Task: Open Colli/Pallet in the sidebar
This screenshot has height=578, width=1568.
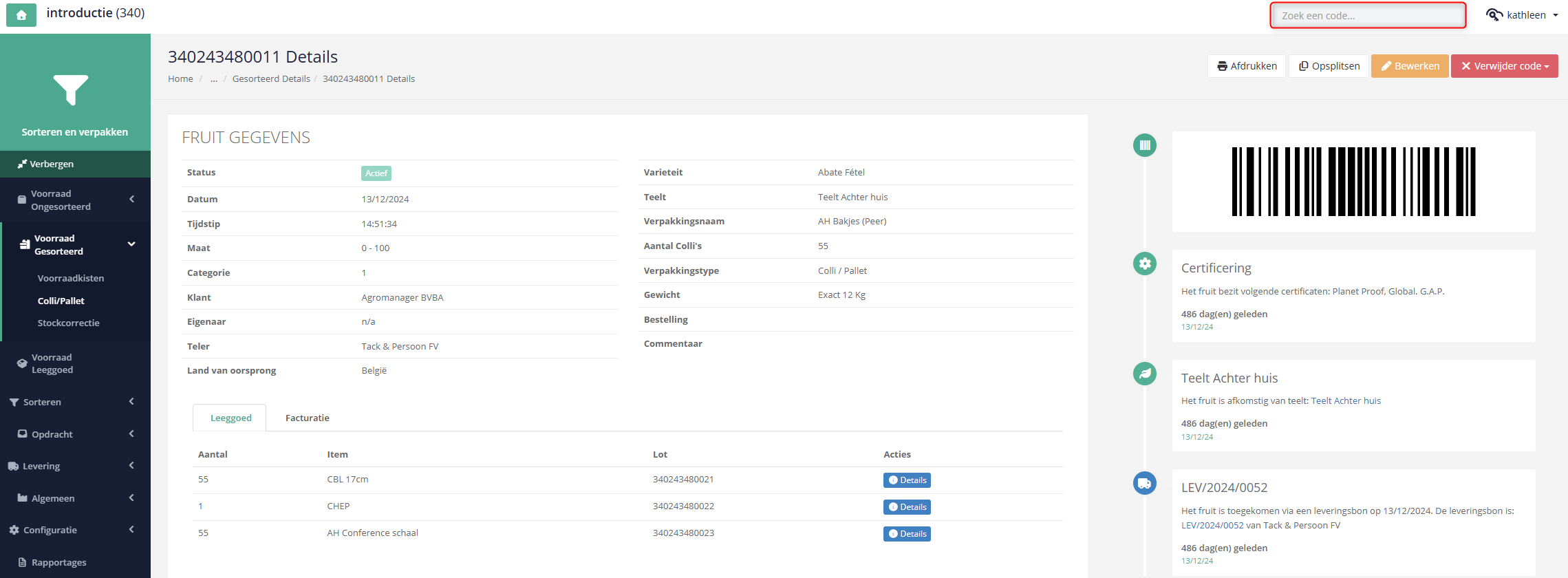Action: (x=61, y=301)
